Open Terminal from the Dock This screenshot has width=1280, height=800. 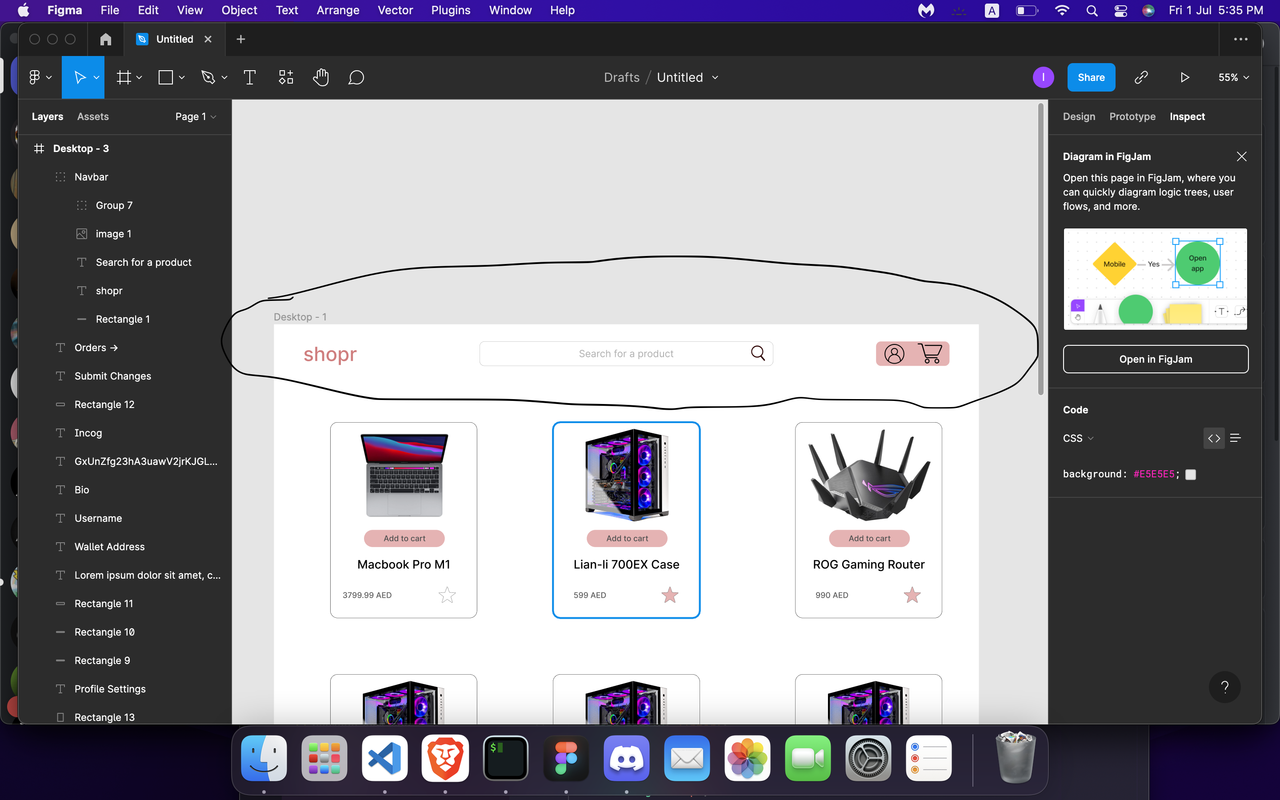(x=506, y=760)
